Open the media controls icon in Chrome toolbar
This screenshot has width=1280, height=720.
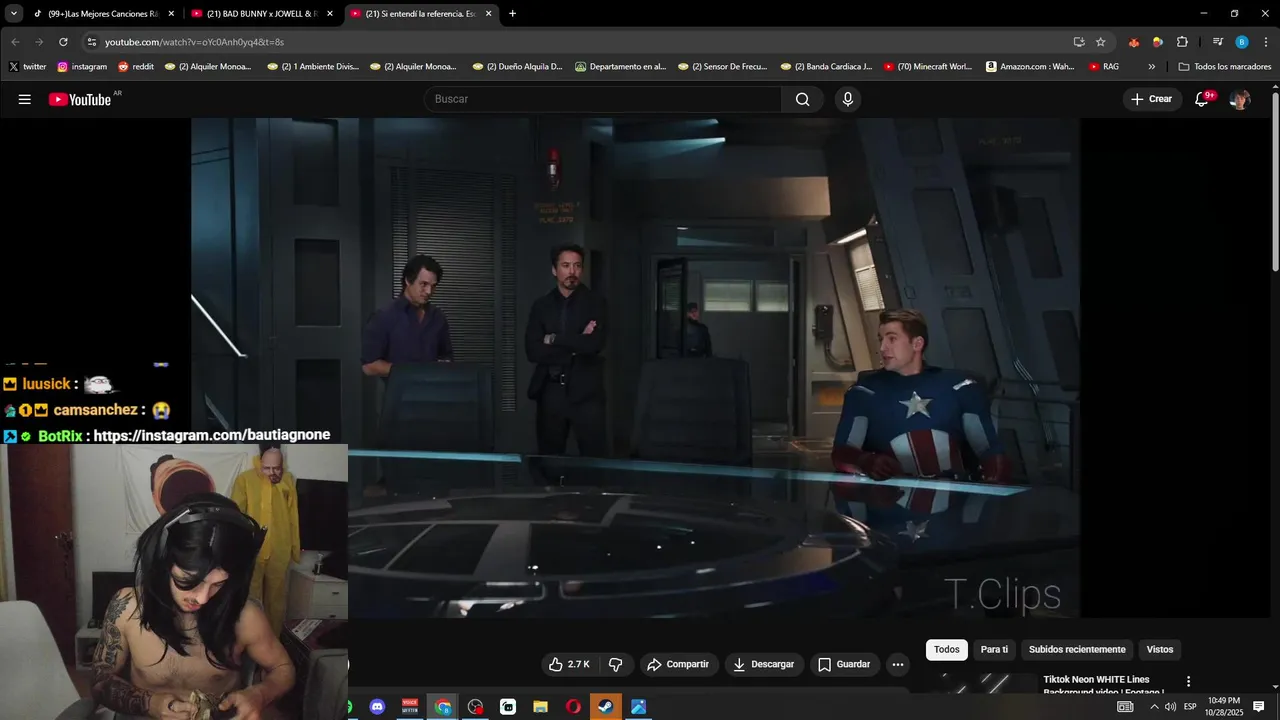tap(1218, 42)
